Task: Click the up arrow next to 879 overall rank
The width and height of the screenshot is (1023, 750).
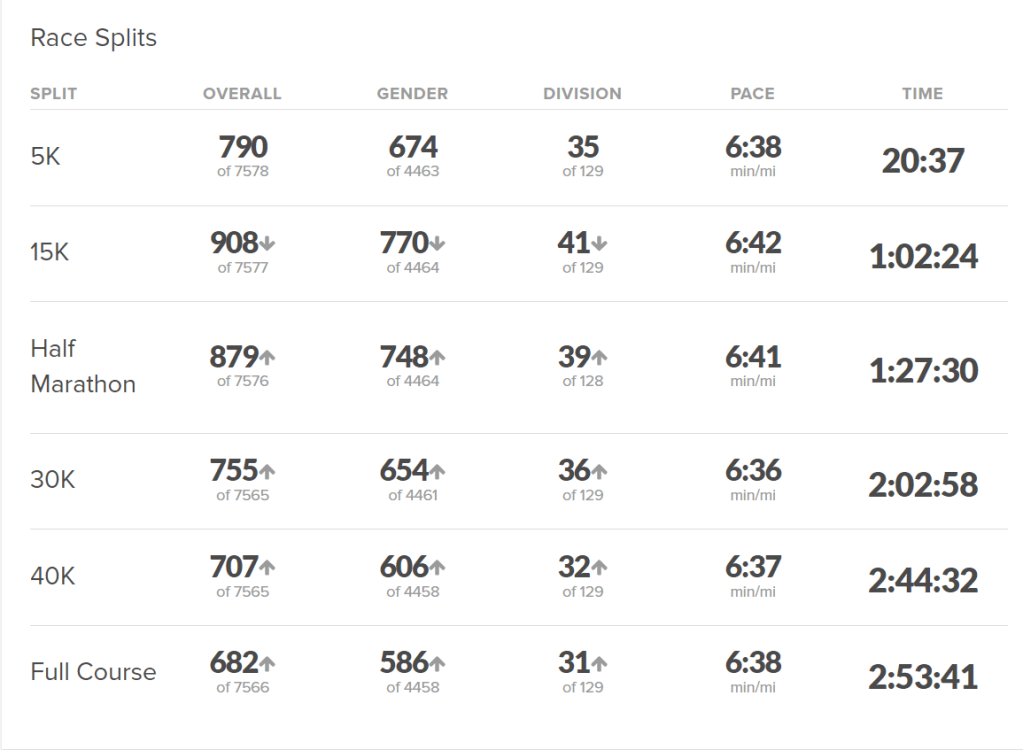Action: [x=267, y=358]
